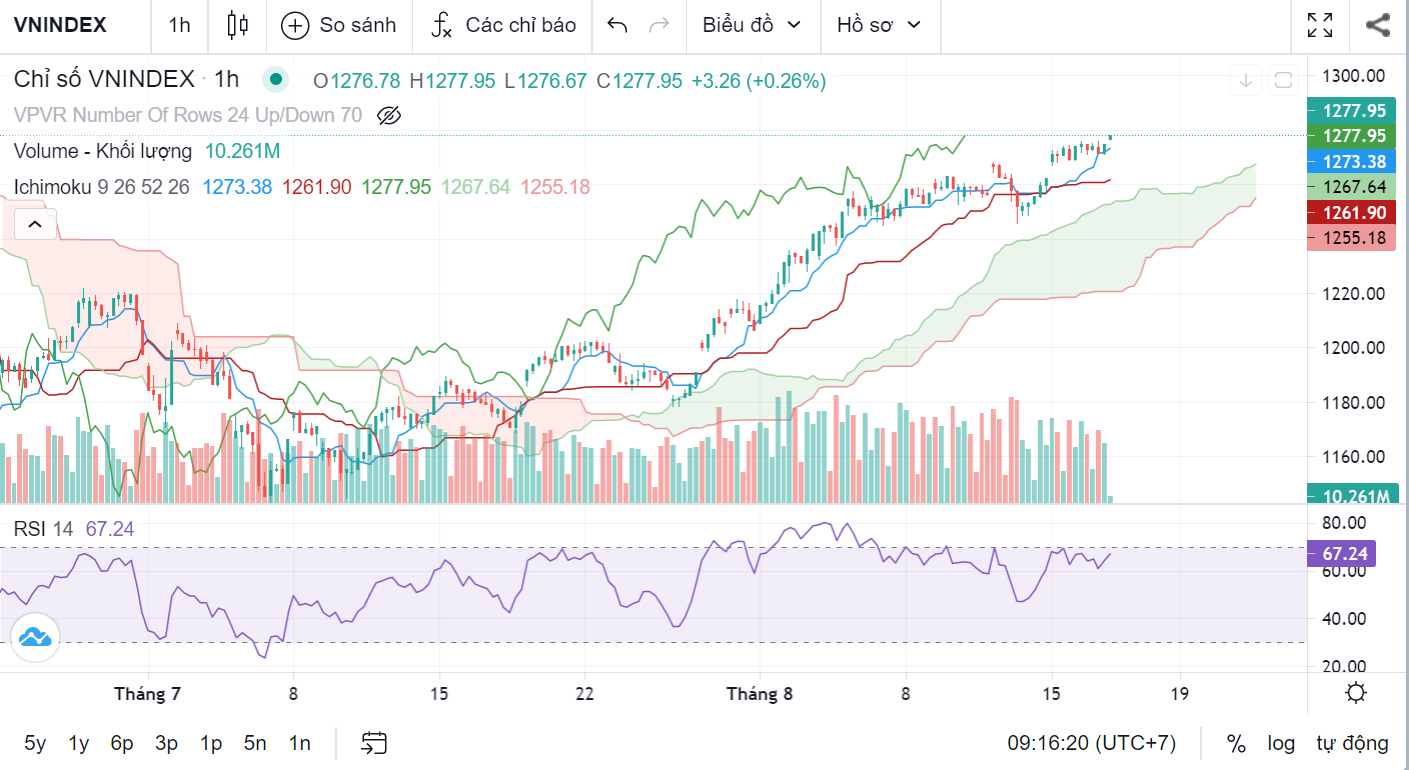This screenshot has width=1409, height=770.
Task: Set range to 5y
Action: point(35,743)
